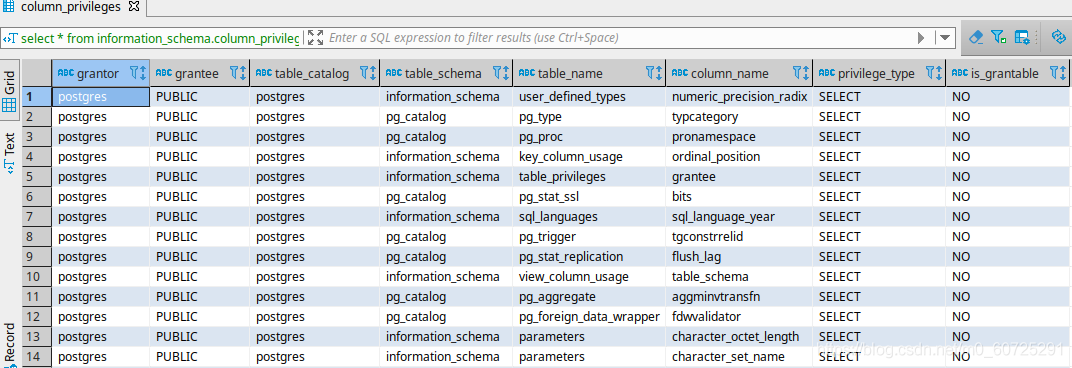Click filter funnel in grantee column header
1072x368 pixels.
pyautogui.click(x=234, y=73)
